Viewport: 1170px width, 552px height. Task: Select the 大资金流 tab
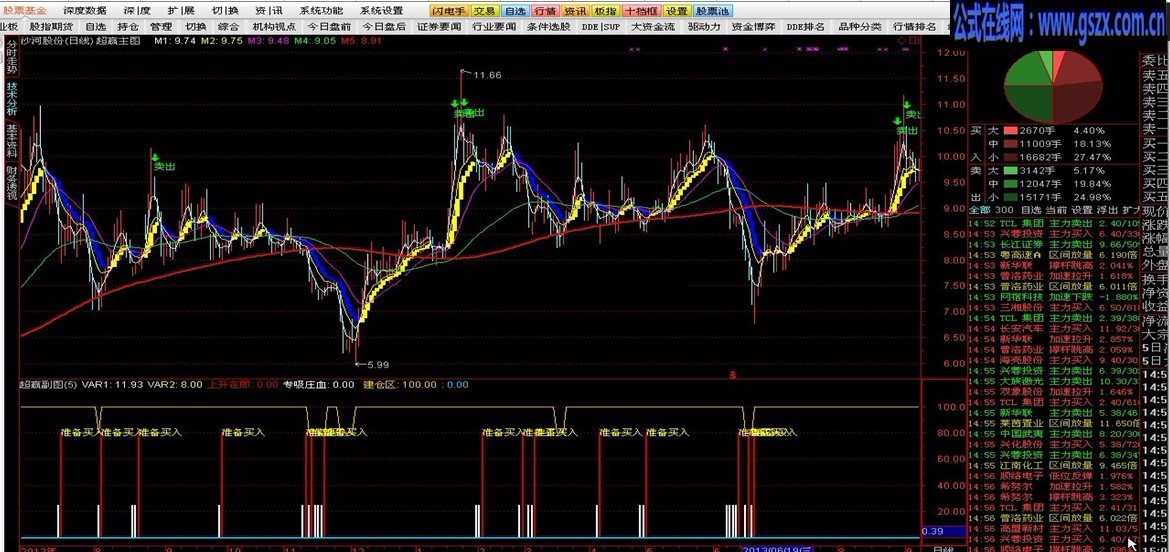(653, 27)
